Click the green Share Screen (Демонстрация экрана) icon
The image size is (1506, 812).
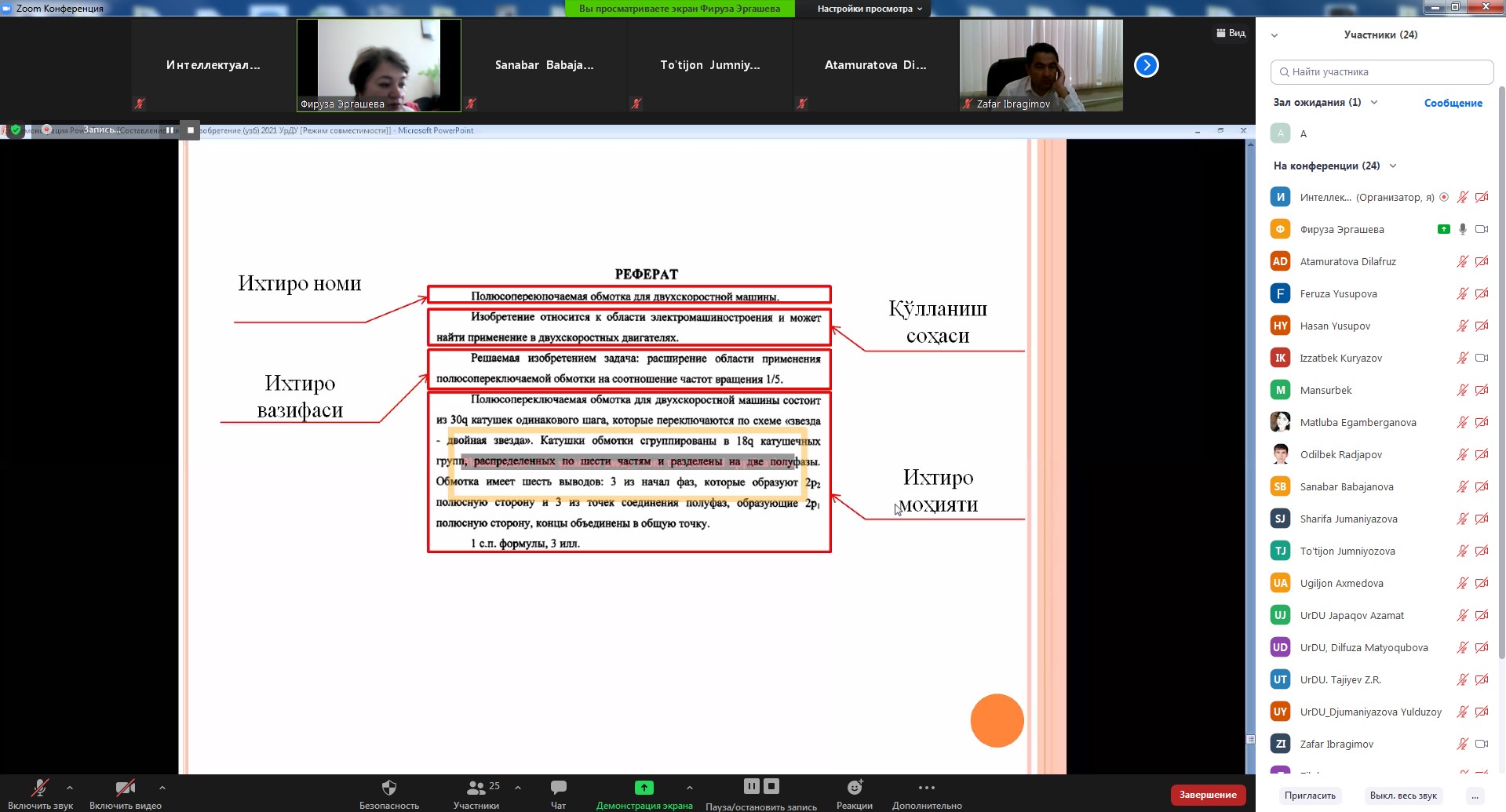pyautogui.click(x=644, y=788)
